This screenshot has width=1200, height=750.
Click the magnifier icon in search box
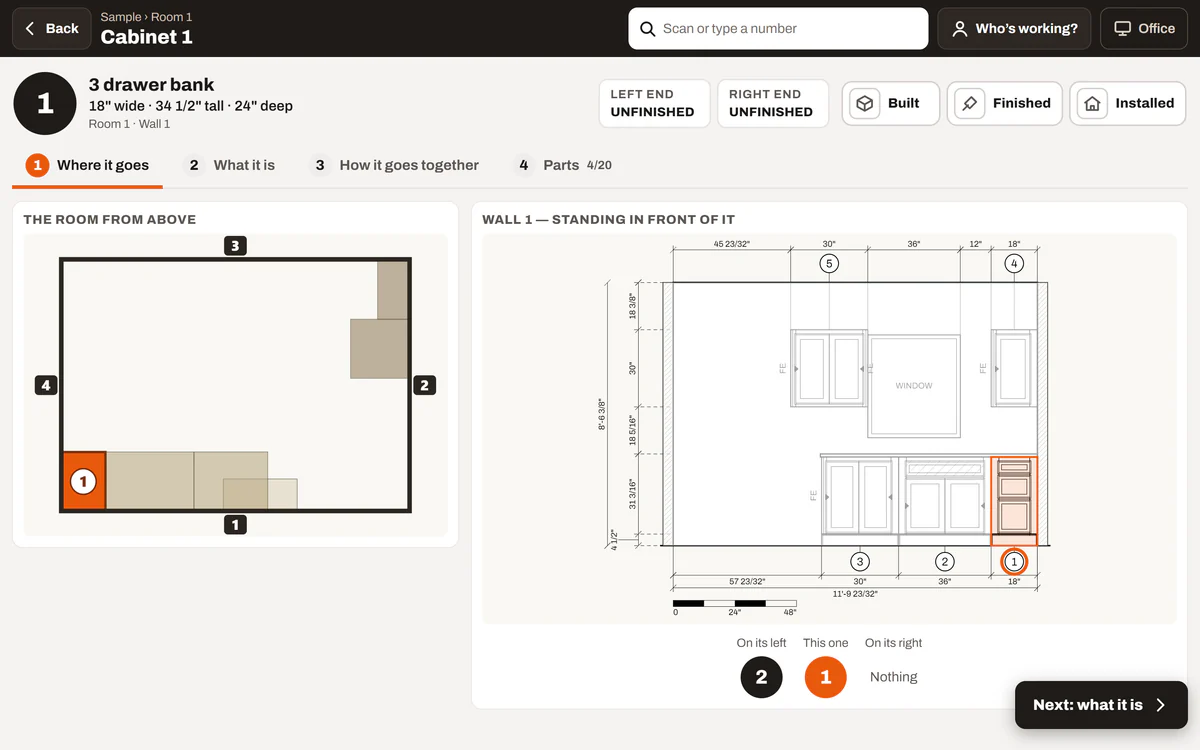pyautogui.click(x=648, y=29)
